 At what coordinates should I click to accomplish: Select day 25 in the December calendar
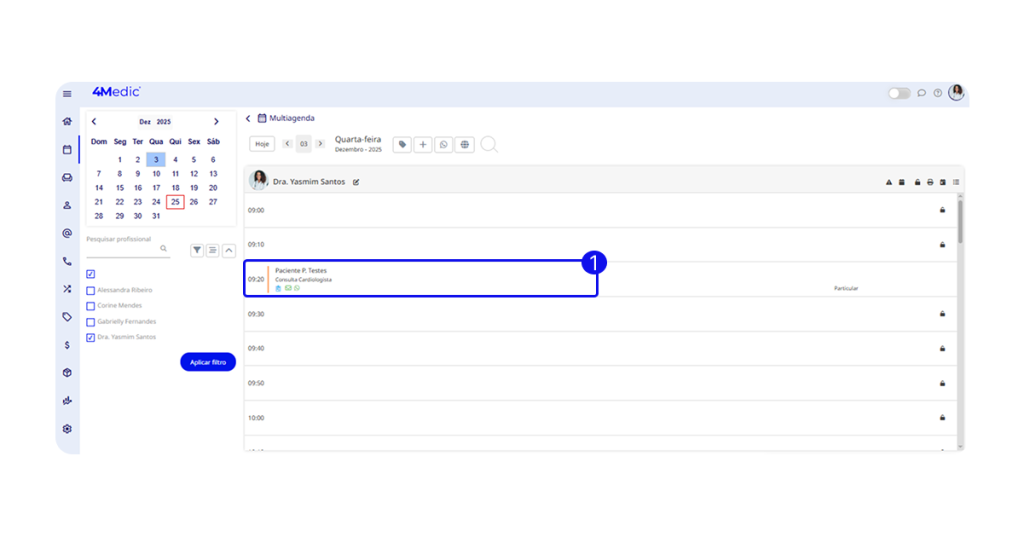pos(175,202)
